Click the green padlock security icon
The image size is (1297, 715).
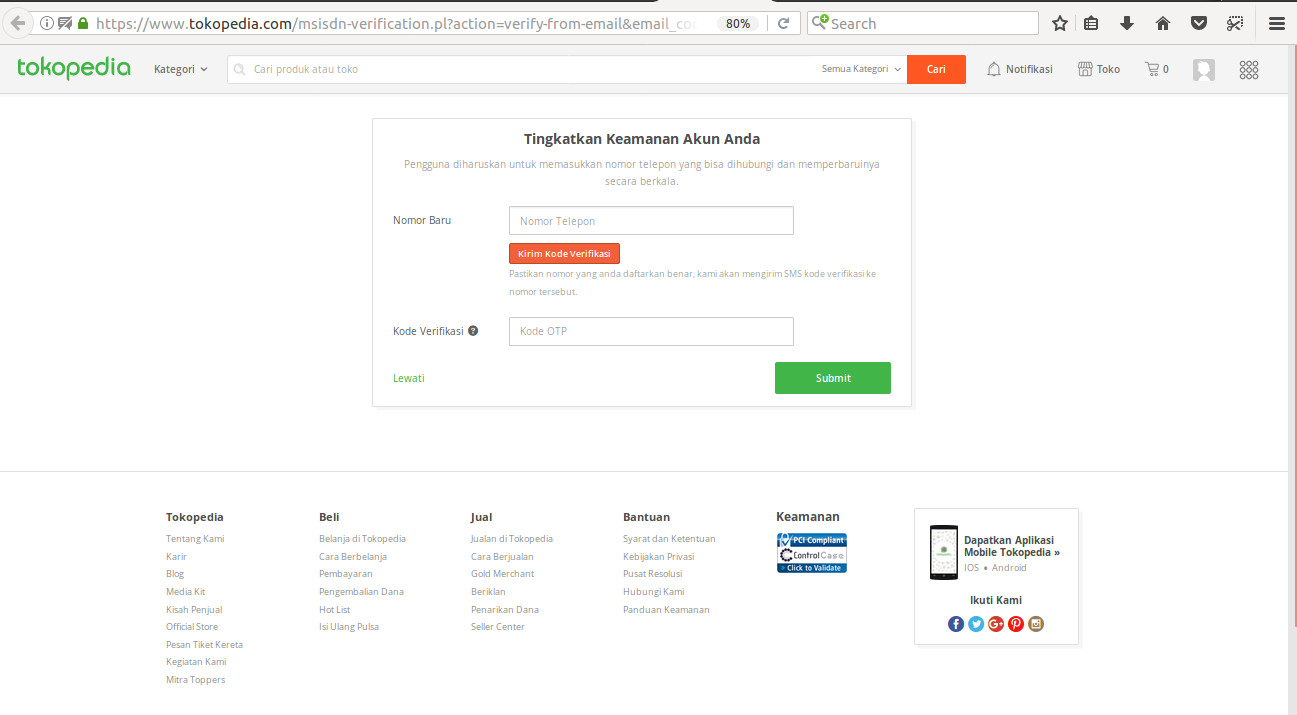(83, 23)
